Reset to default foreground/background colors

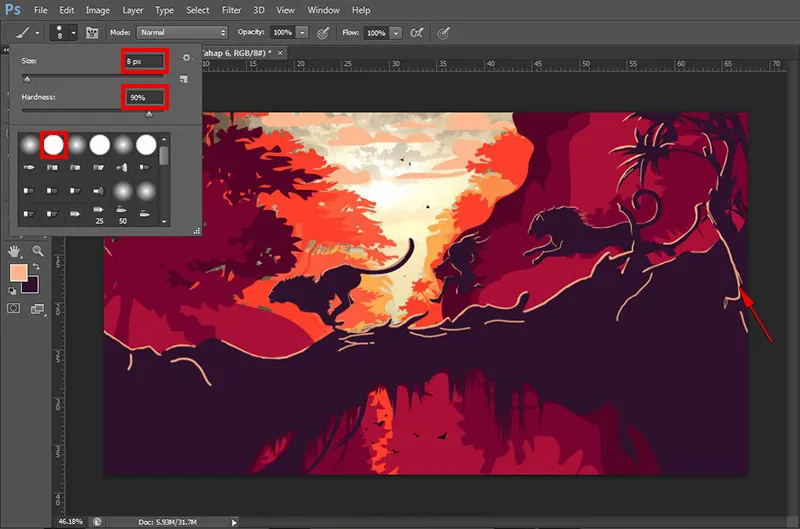point(14,290)
